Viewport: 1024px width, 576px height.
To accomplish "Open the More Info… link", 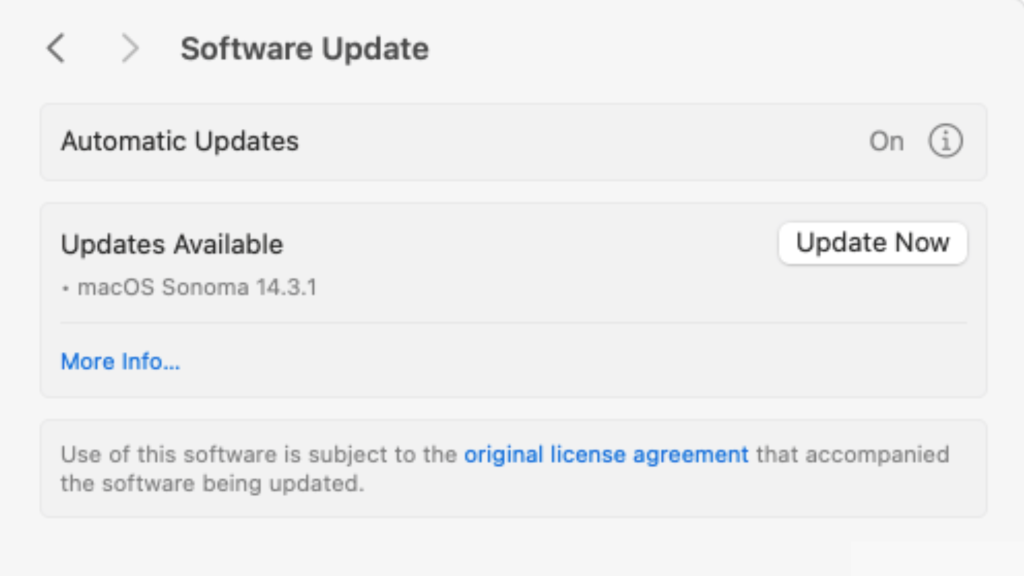I will (120, 361).
